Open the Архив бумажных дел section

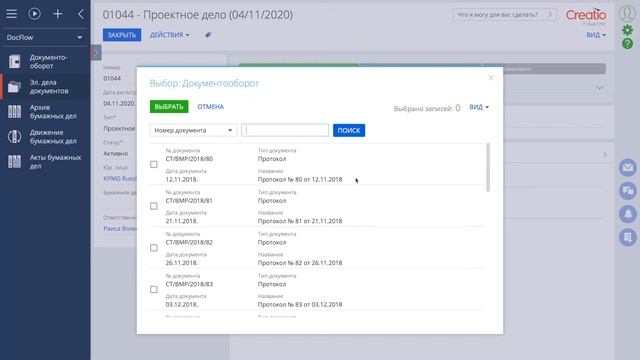click(x=45, y=111)
